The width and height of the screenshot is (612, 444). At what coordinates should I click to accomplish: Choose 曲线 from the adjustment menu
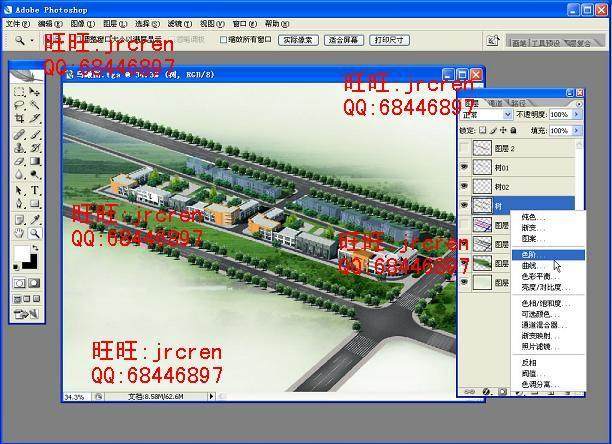coord(548,266)
